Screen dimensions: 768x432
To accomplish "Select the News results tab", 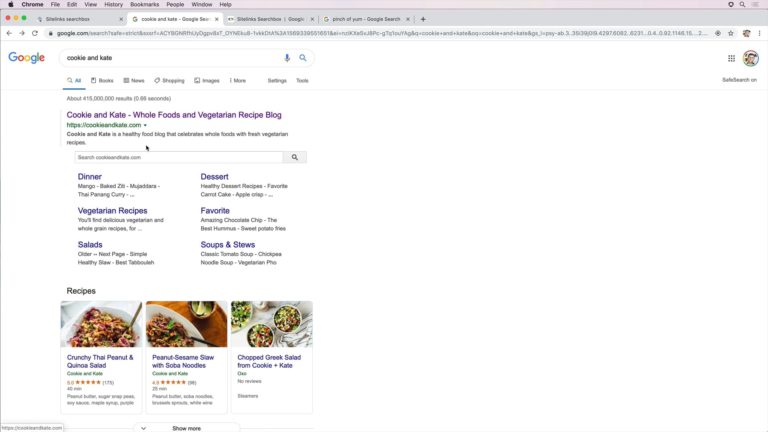I will pyautogui.click(x=134, y=80).
